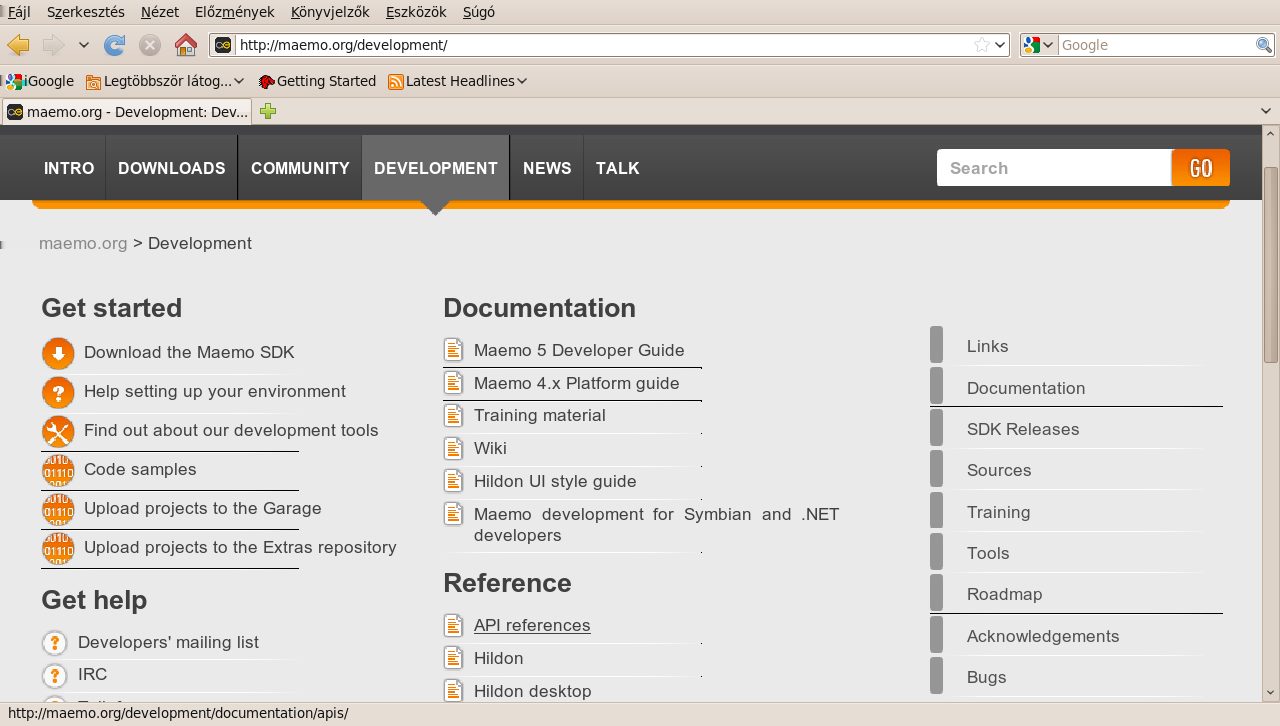Go to the NEWS site section
The width and height of the screenshot is (1280, 726).
[547, 168]
